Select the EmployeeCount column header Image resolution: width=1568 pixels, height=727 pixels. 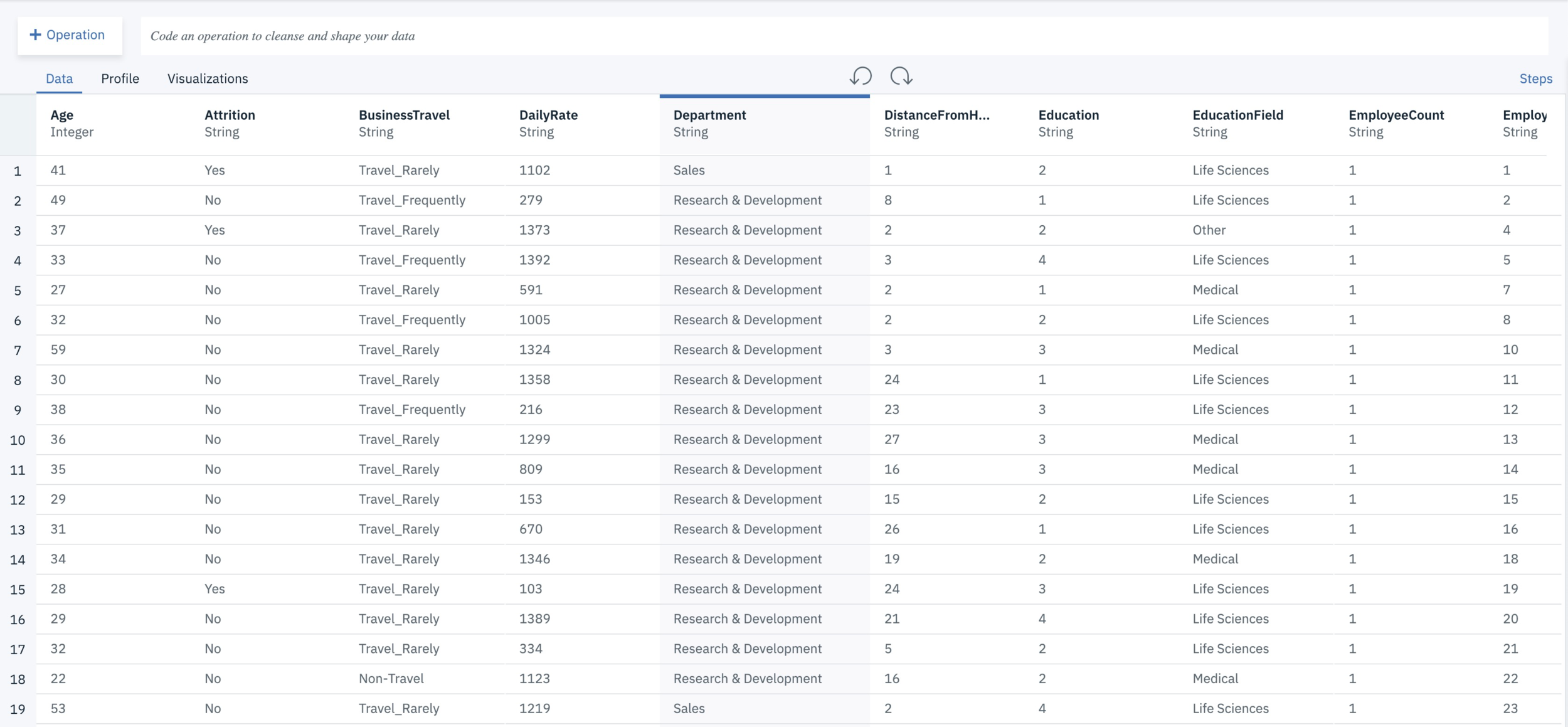pos(1396,115)
